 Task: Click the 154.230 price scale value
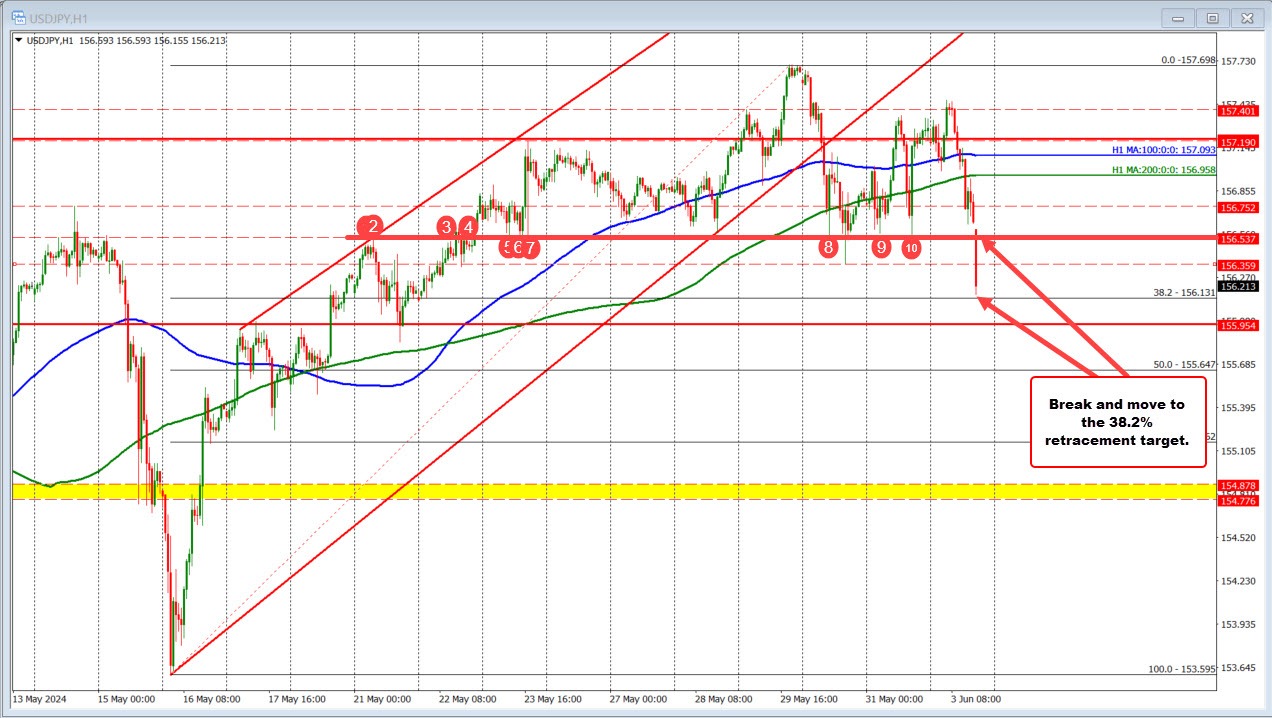click(x=1240, y=581)
